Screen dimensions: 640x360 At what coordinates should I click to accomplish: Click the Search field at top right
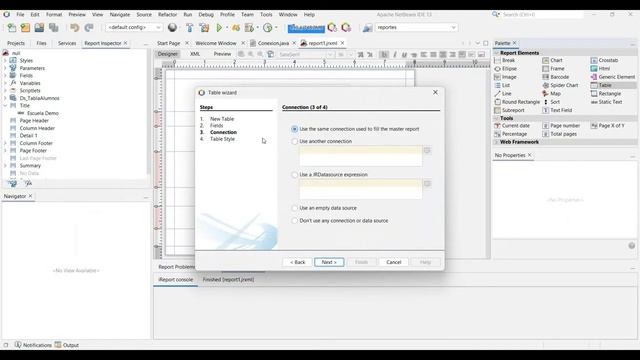(542, 14)
